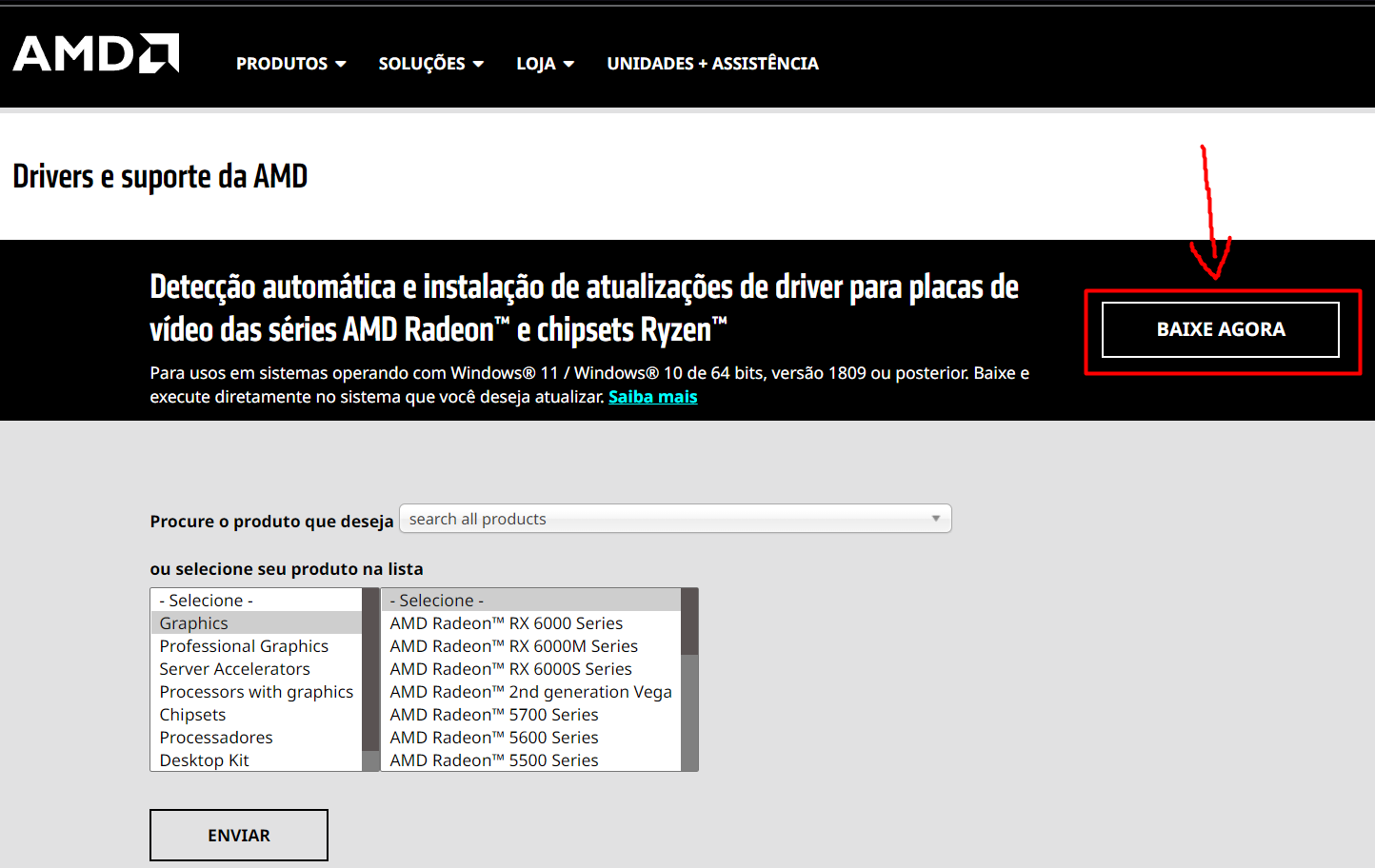This screenshot has height=868, width=1375.
Task: Click the series list scrollbar
Action: (689, 680)
